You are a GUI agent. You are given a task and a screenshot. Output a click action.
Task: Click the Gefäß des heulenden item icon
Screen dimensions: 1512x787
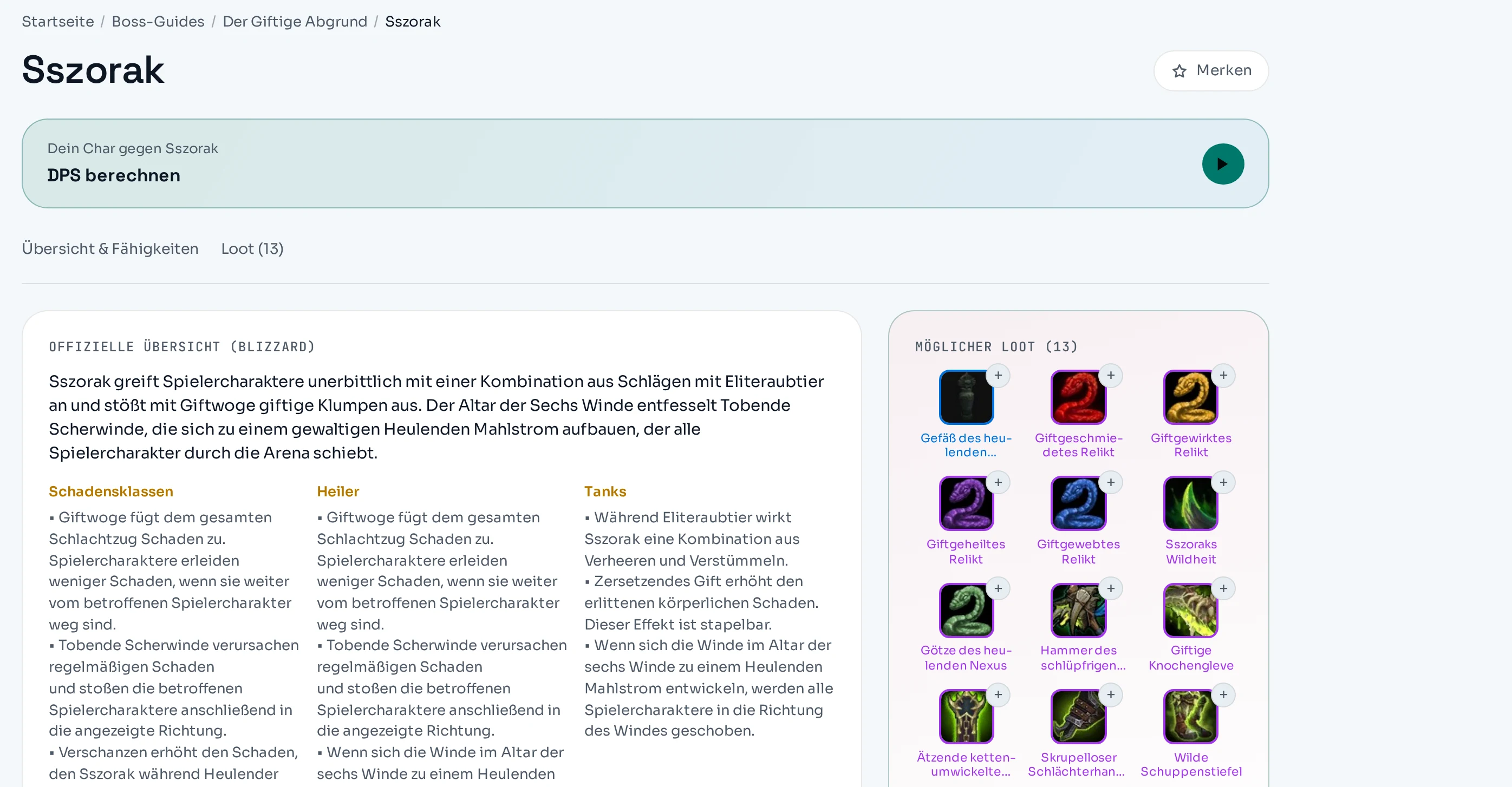[966, 397]
